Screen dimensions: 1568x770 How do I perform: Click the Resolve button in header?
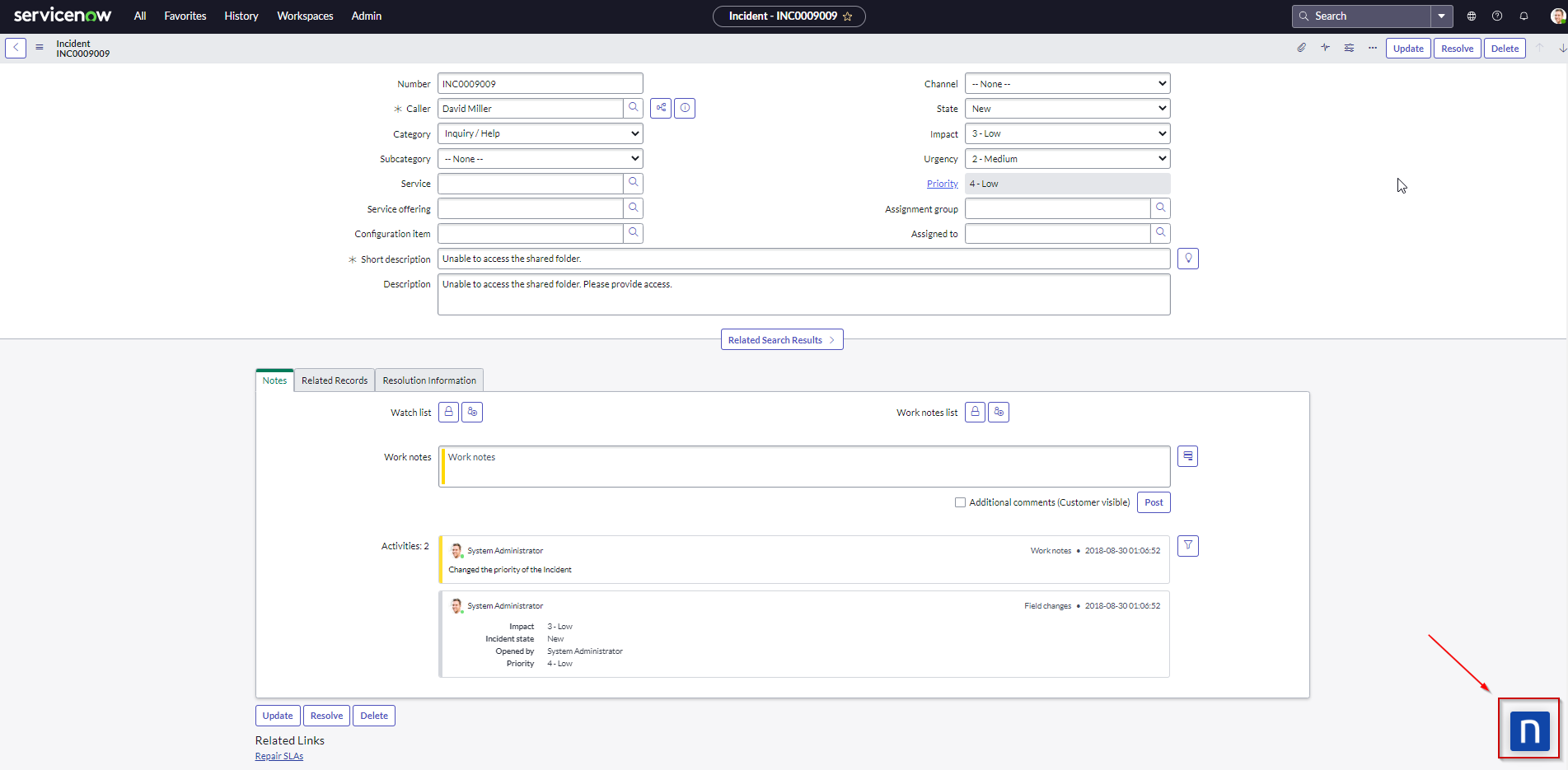pos(1457,48)
